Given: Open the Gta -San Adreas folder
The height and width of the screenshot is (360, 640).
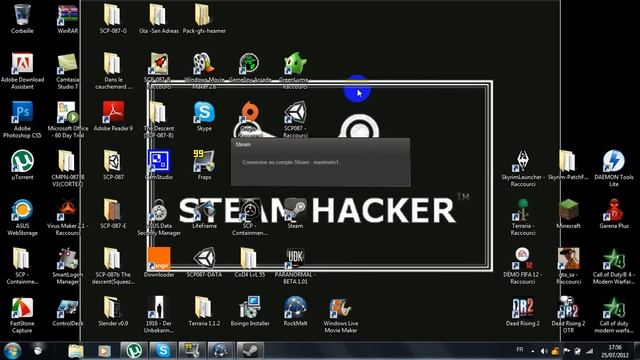Looking at the screenshot, I should click(159, 19).
